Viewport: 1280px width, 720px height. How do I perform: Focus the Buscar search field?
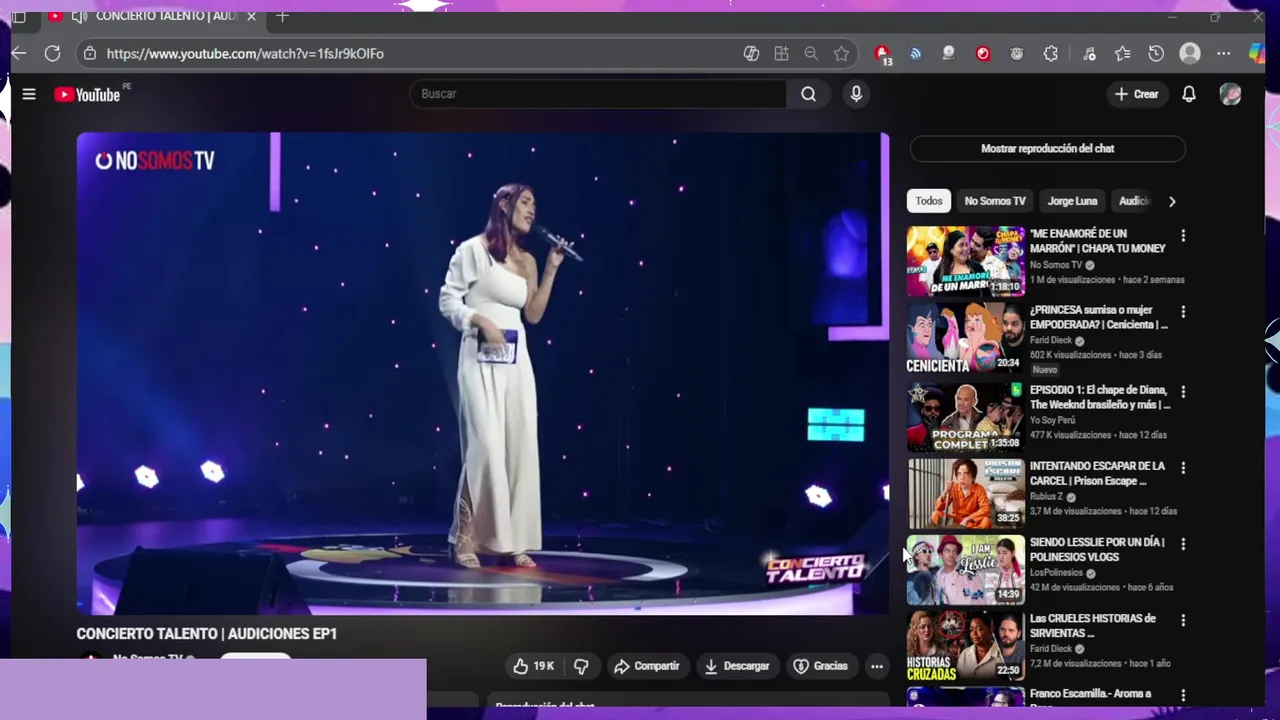click(x=598, y=94)
